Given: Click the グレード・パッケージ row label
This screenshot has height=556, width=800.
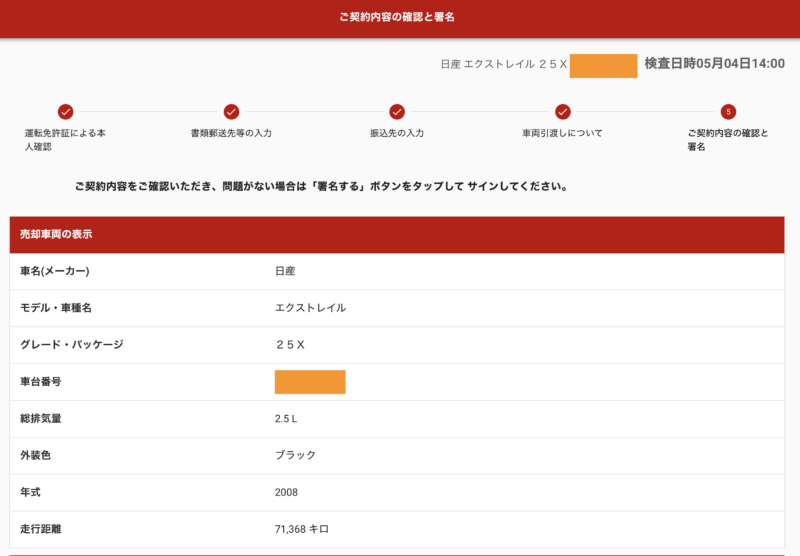Looking at the screenshot, I should coord(72,344).
